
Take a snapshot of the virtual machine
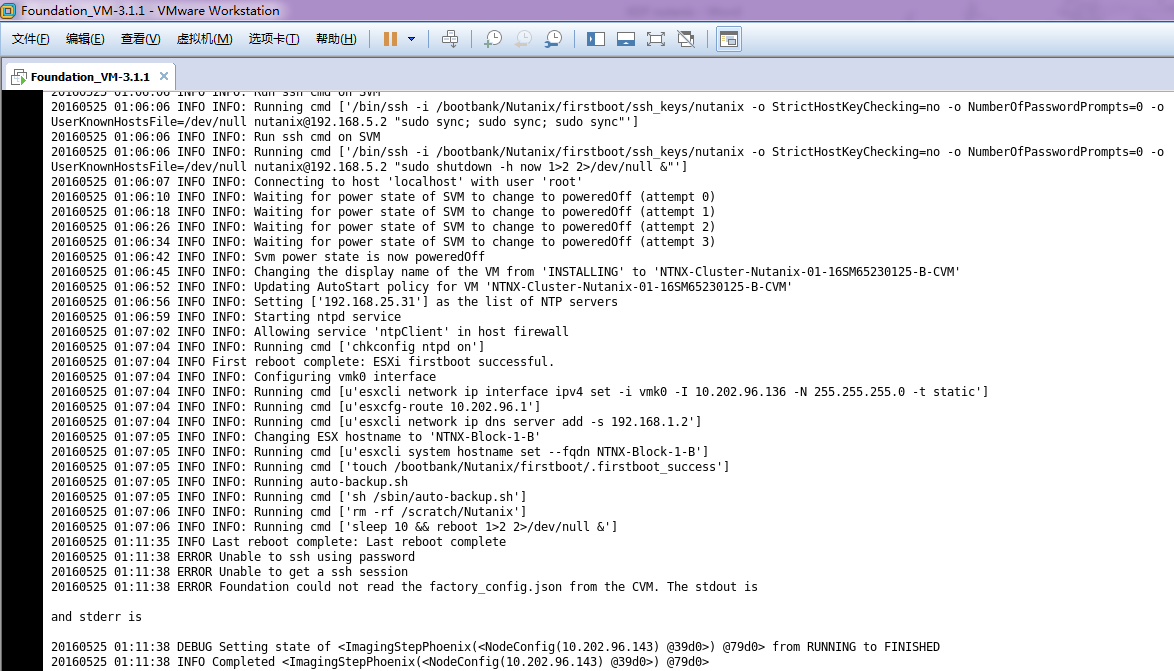pos(493,39)
